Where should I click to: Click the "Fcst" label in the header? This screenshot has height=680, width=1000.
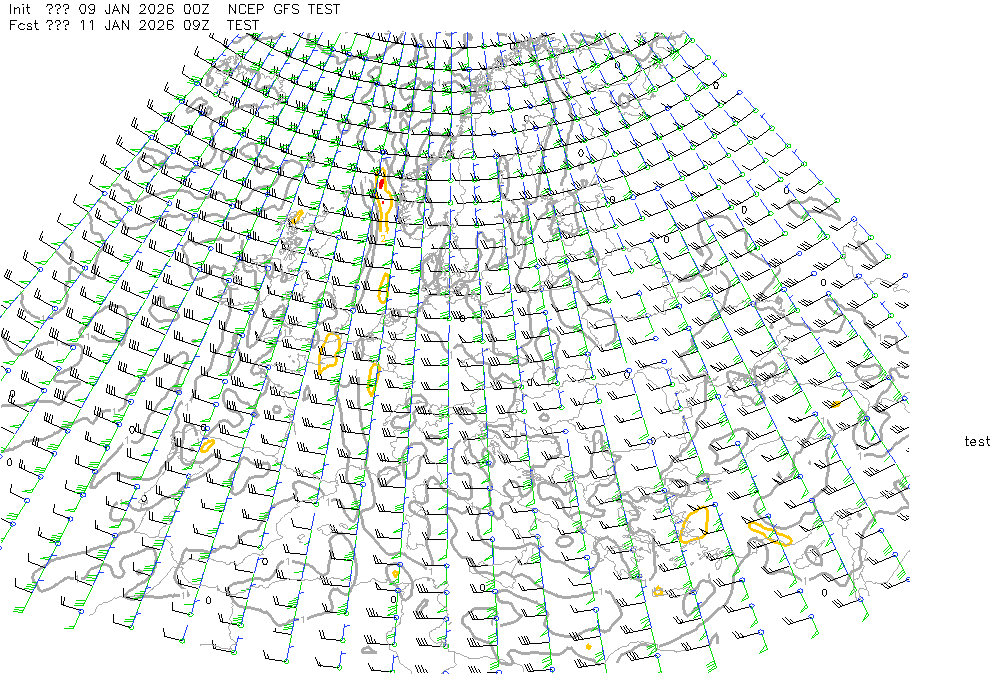22,25
